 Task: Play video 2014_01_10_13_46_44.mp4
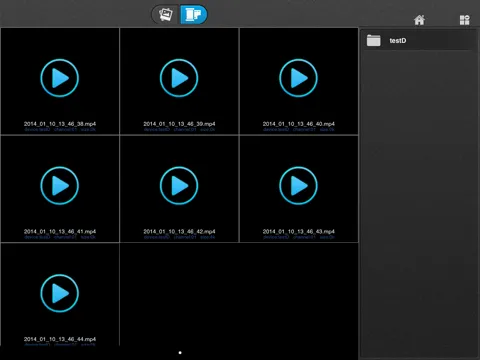point(60,293)
